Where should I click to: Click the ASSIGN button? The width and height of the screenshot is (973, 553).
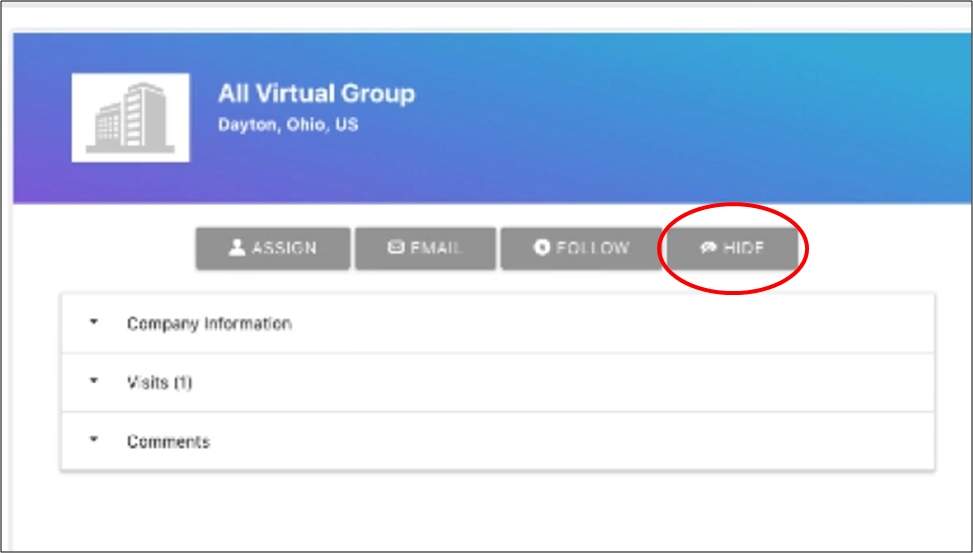[x=273, y=248]
